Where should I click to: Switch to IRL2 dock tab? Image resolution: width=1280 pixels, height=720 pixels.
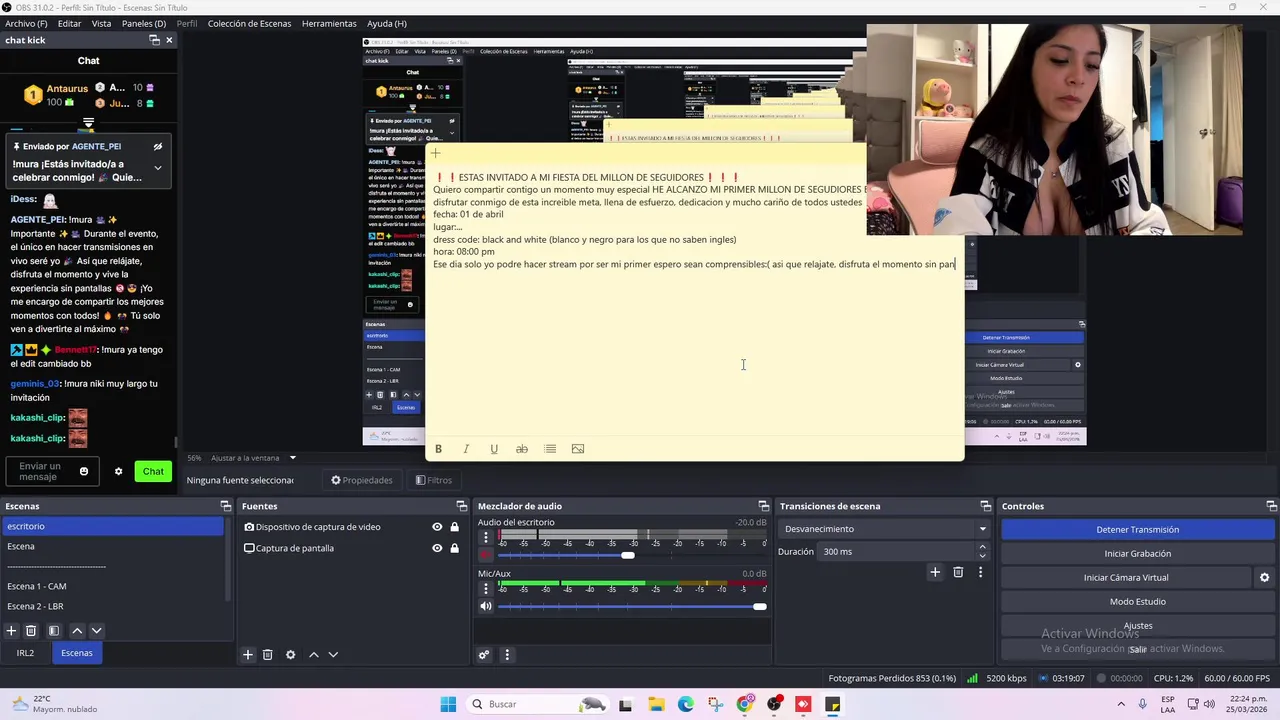point(25,653)
